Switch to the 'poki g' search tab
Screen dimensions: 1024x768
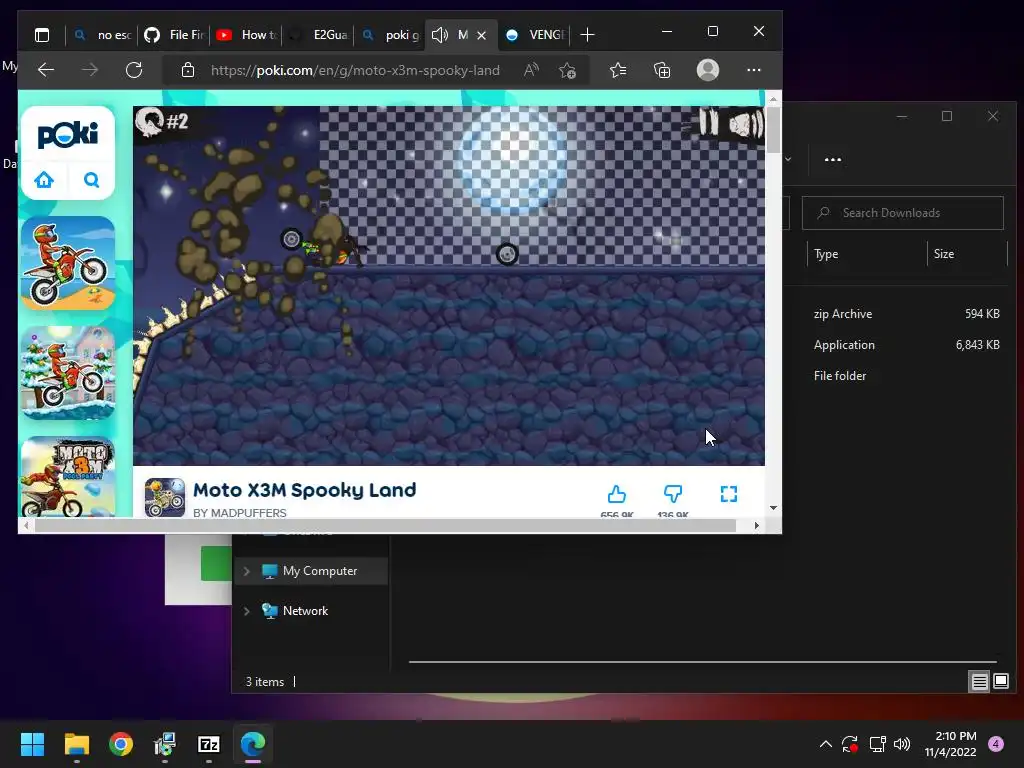[x=389, y=35]
